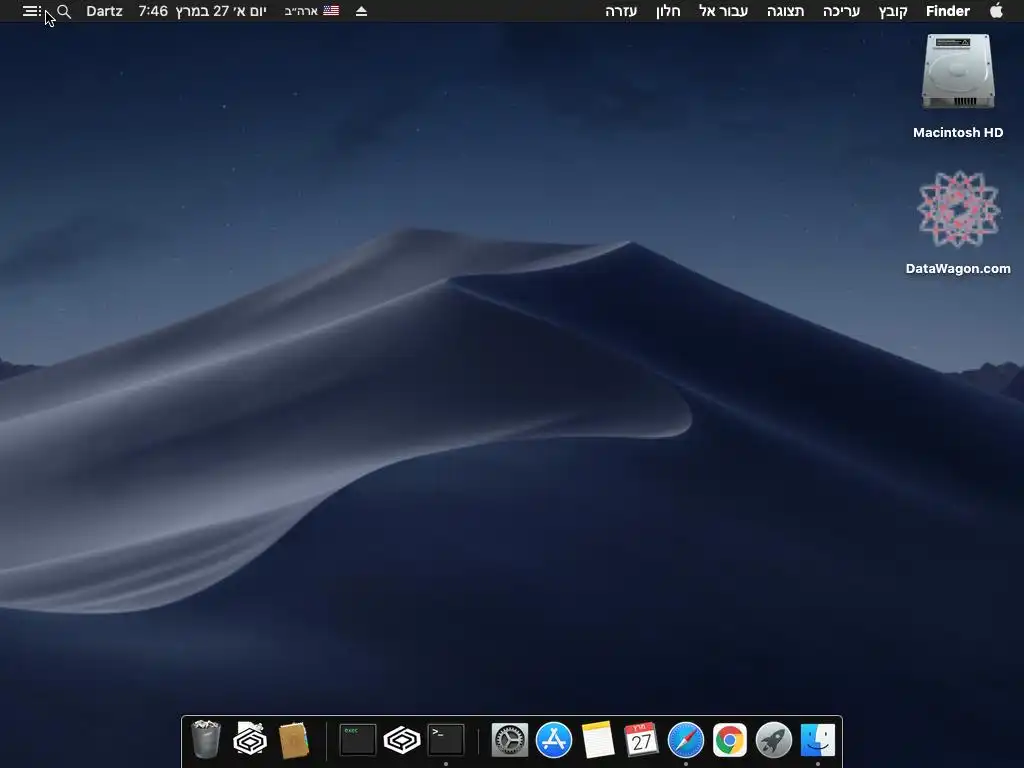The image size is (1024, 768).
Task: Click the Dartz user name
Action: point(104,11)
